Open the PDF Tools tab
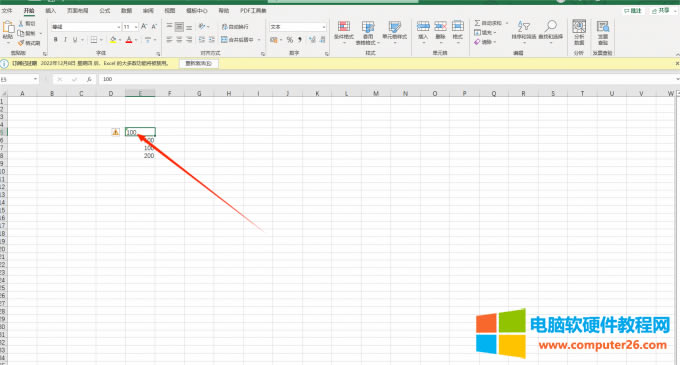 pos(253,10)
